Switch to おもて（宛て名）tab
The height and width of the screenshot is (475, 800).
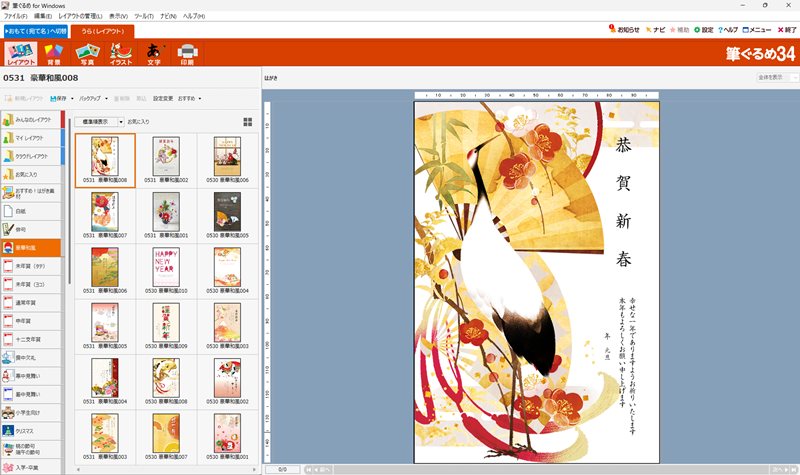(x=36, y=31)
